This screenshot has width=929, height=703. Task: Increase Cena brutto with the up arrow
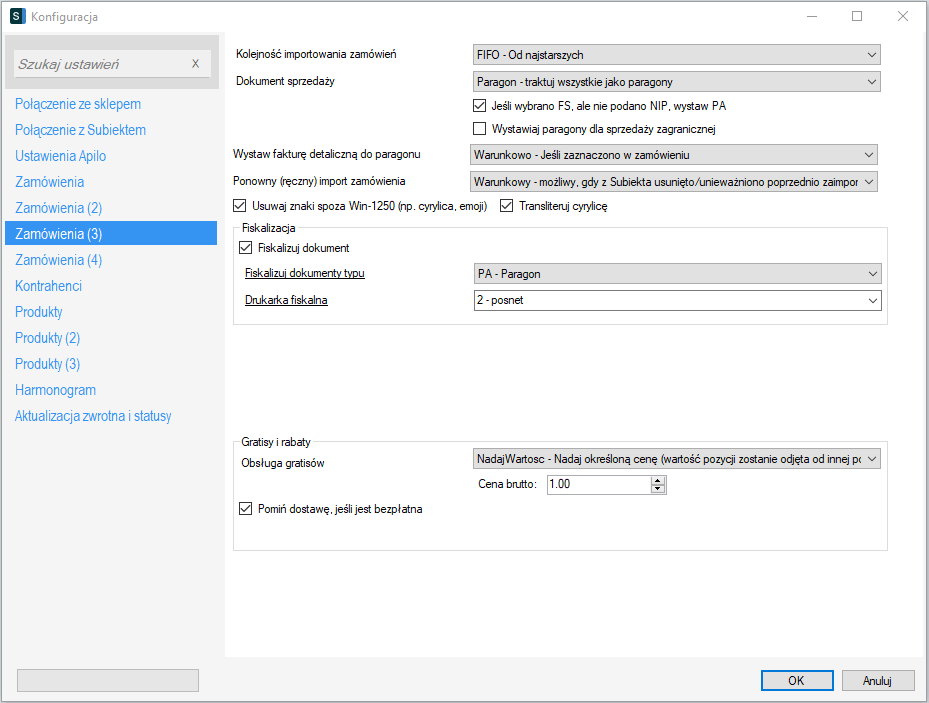click(x=657, y=480)
